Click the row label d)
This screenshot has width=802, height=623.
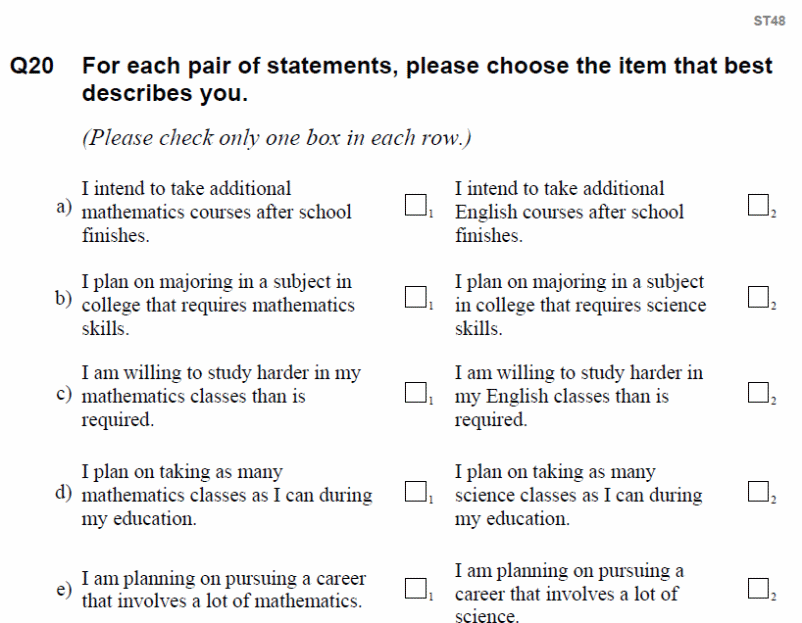65,493
